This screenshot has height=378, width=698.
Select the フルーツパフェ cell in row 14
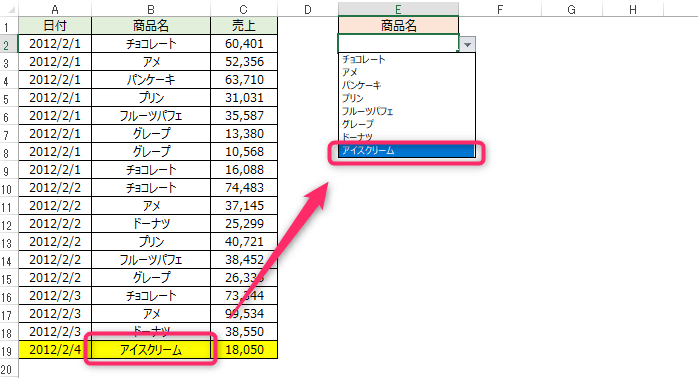(x=151, y=260)
